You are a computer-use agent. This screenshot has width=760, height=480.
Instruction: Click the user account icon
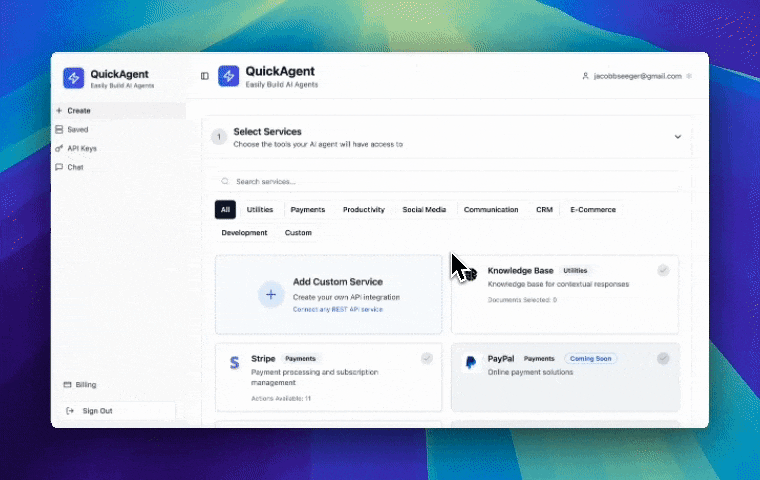585,76
